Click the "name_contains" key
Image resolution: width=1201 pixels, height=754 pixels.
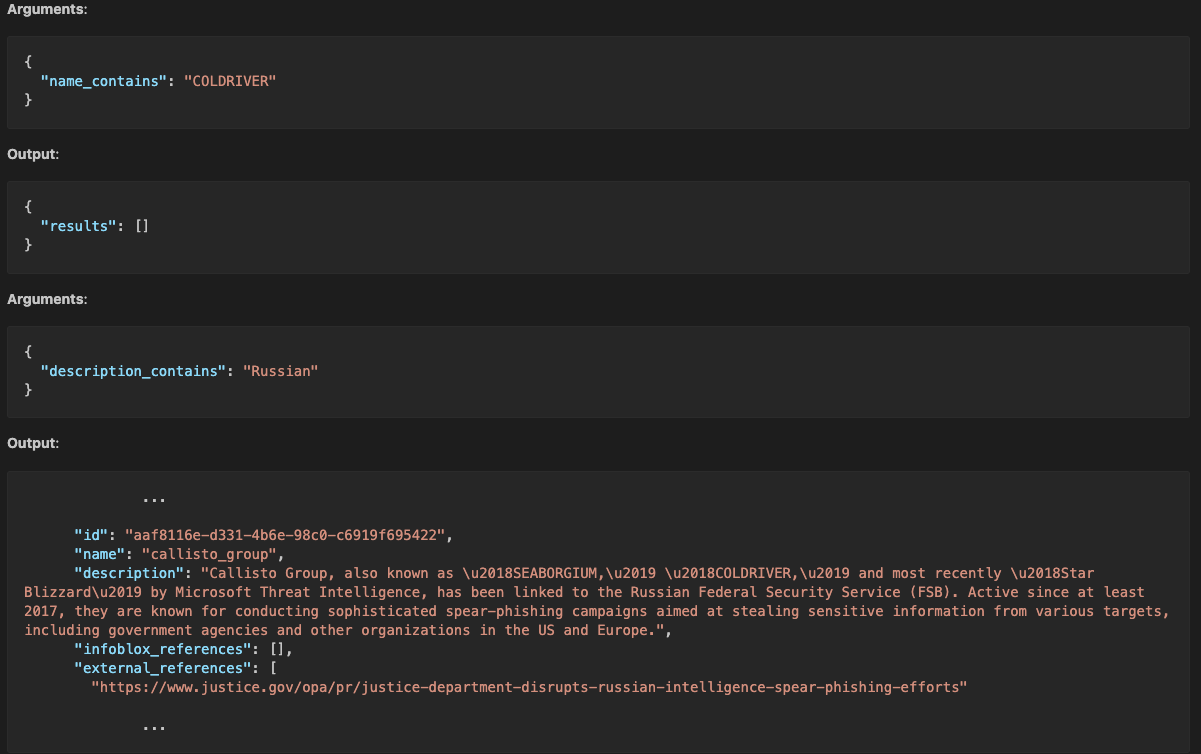click(101, 81)
